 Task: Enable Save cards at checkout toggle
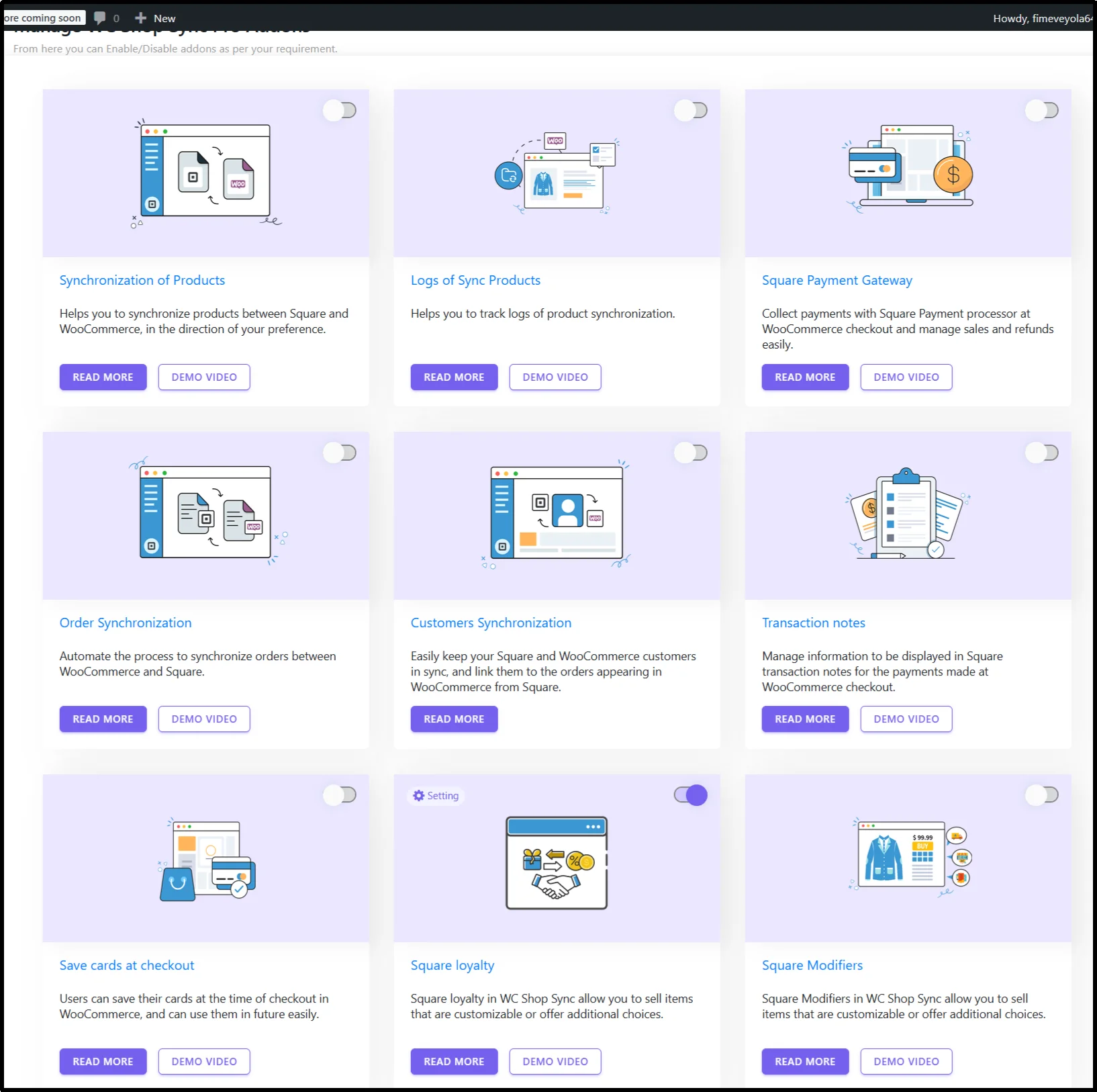click(x=340, y=795)
